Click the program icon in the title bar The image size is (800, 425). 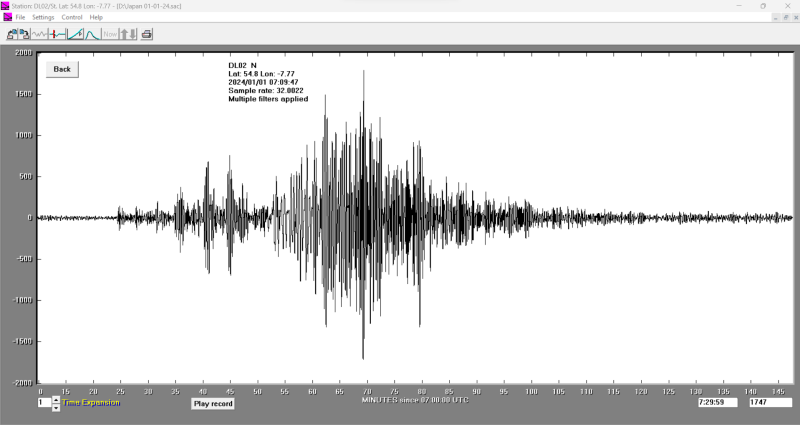tap(6, 6)
